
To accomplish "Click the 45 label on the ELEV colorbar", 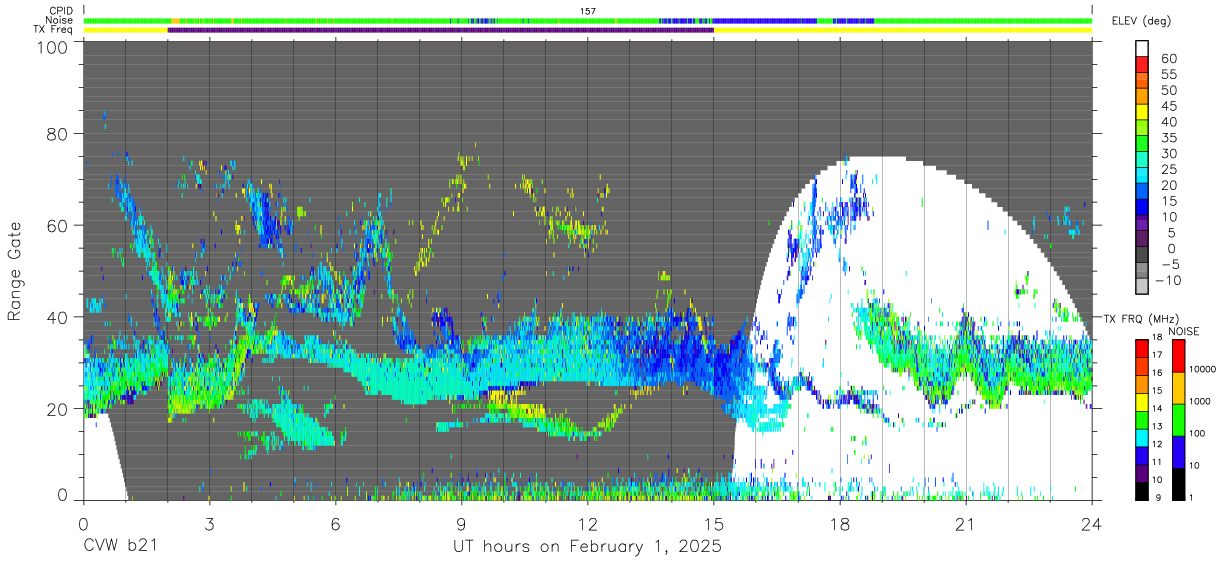I will (1168, 106).
